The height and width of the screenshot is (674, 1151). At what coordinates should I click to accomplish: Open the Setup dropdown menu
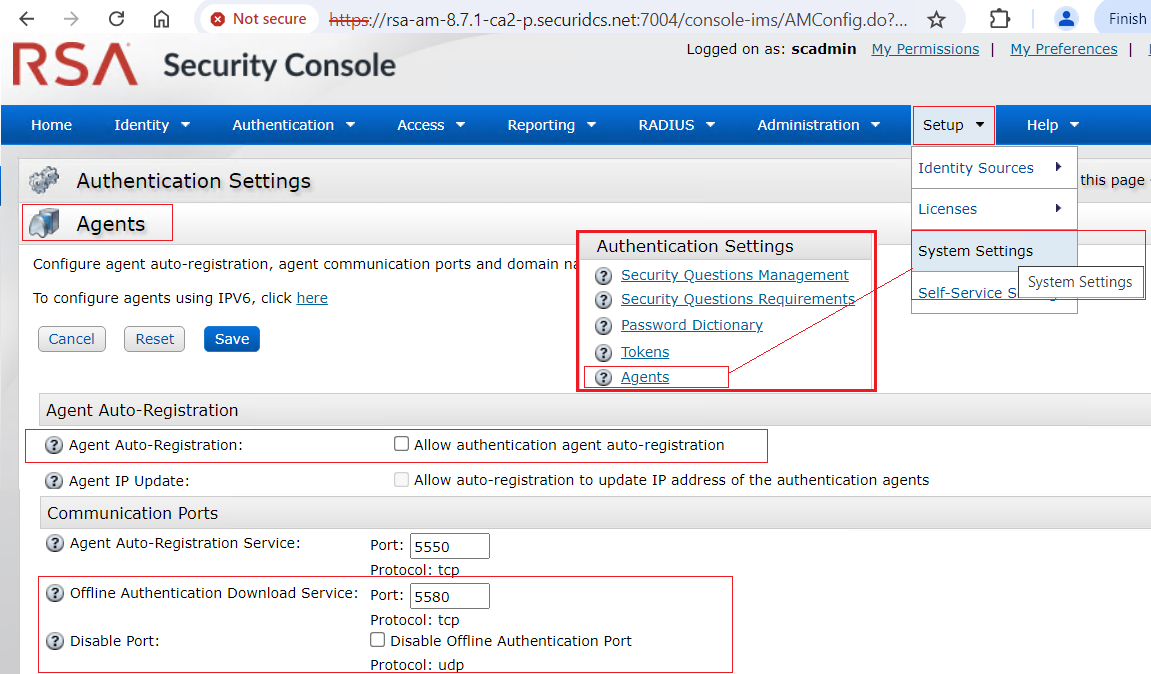tap(952, 125)
